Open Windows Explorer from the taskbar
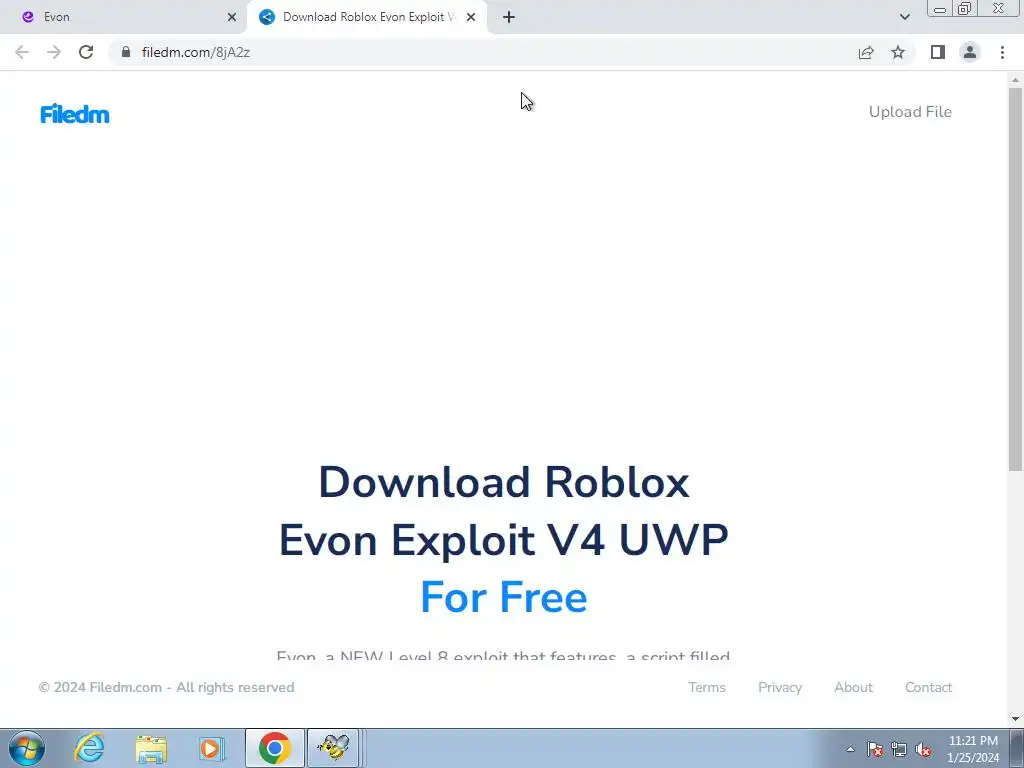 151,748
